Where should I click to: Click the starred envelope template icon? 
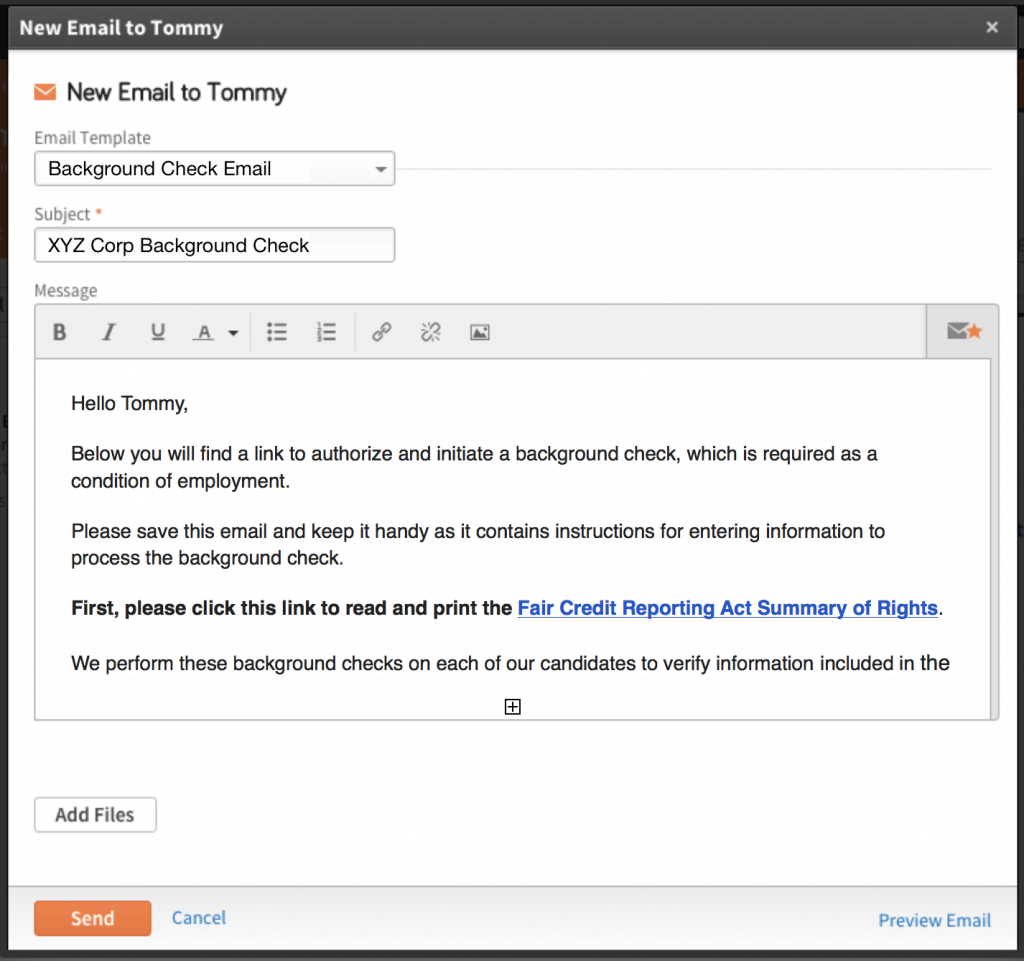[x=962, y=331]
